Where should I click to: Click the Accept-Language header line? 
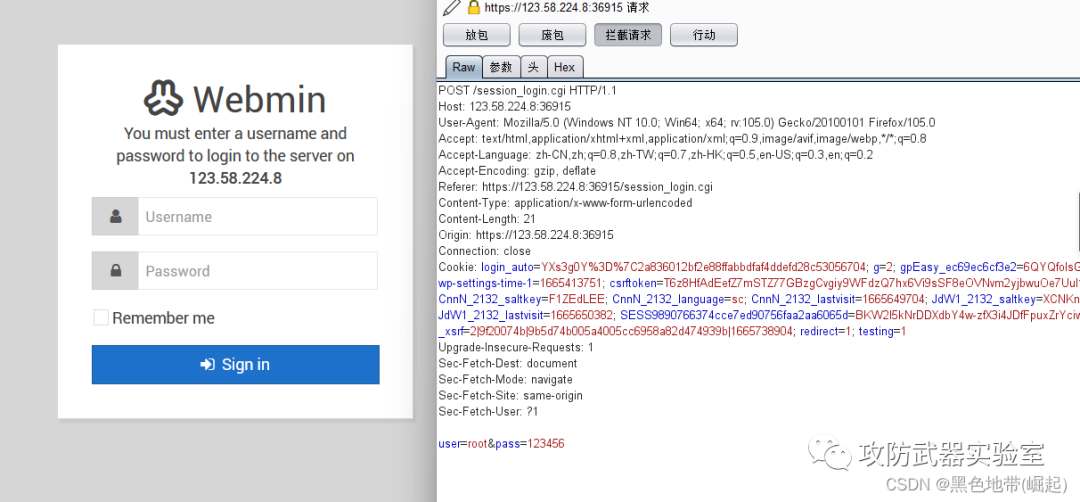click(x=657, y=155)
